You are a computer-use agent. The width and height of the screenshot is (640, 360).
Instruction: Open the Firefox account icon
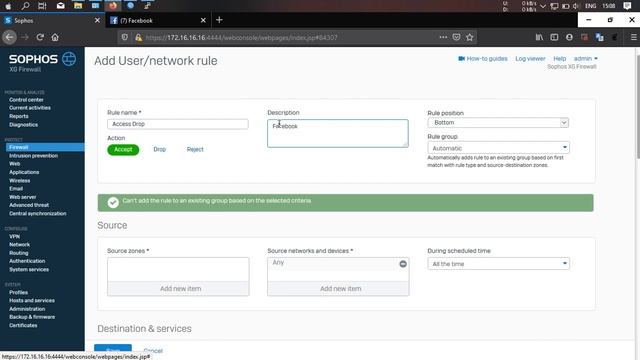pyautogui.click(x=569, y=37)
